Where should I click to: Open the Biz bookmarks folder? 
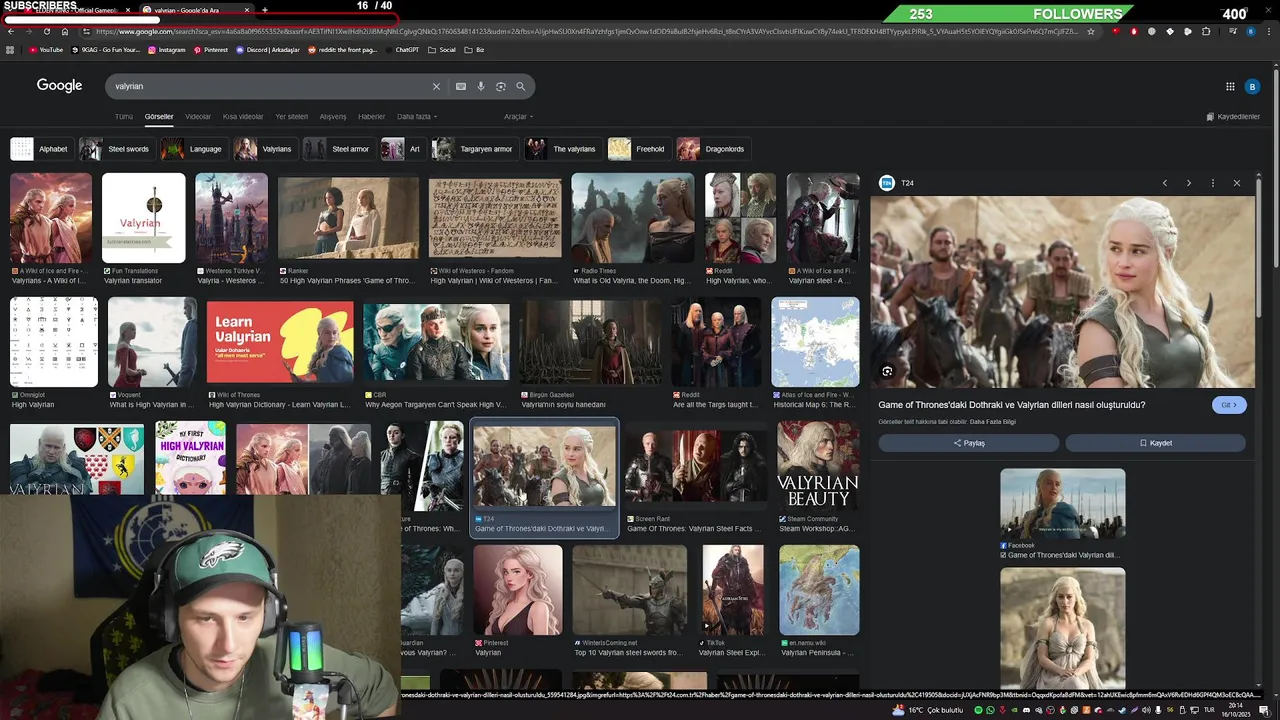pos(474,49)
